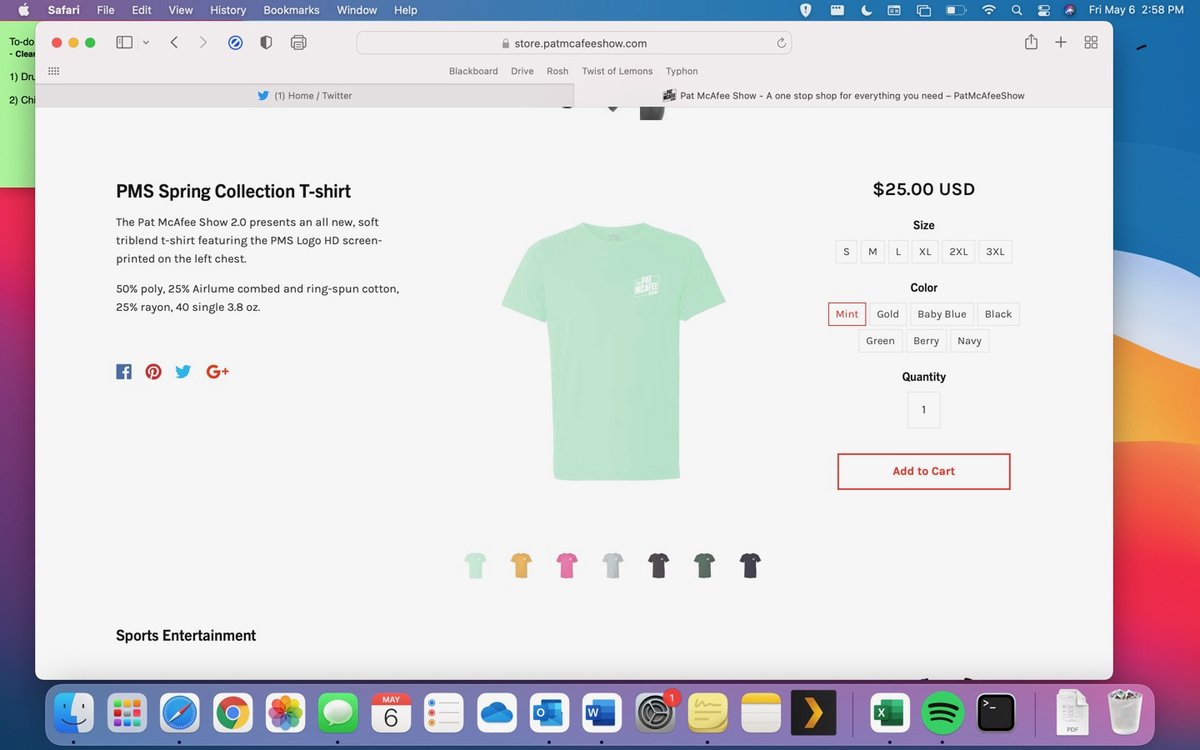This screenshot has height=750, width=1200.
Task: View the mint shirt thumbnail
Action: [x=475, y=566]
